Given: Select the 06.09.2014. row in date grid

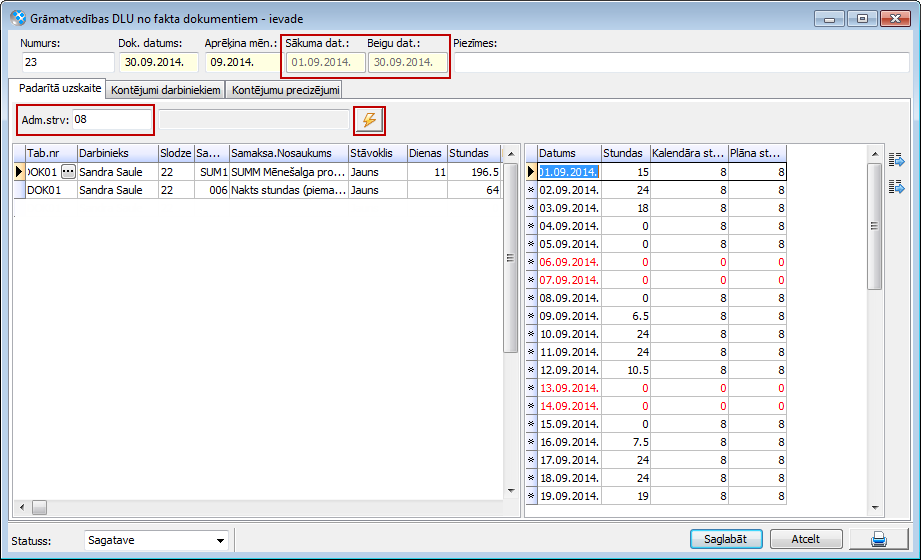Looking at the screenshot, I should pos(569,262).
